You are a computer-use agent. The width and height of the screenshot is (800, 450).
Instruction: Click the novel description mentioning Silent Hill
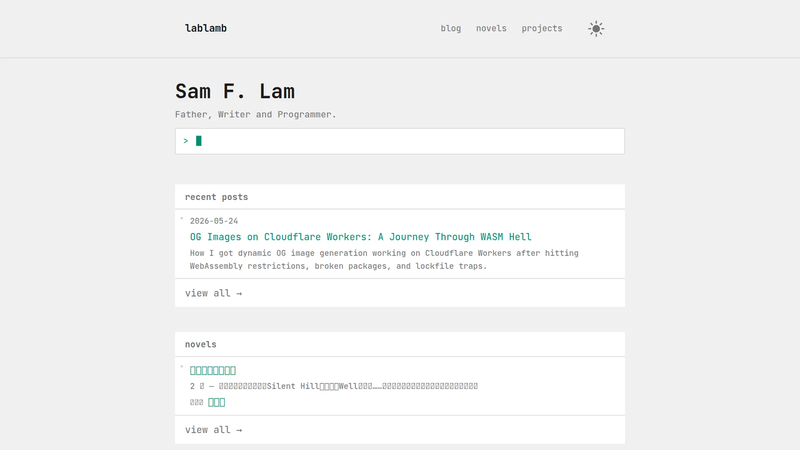click(x=334, y=386)
